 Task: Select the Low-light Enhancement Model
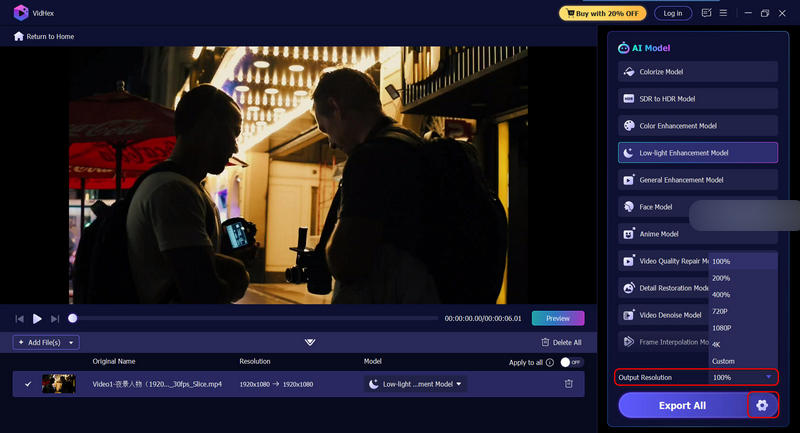tap(697, 153)
